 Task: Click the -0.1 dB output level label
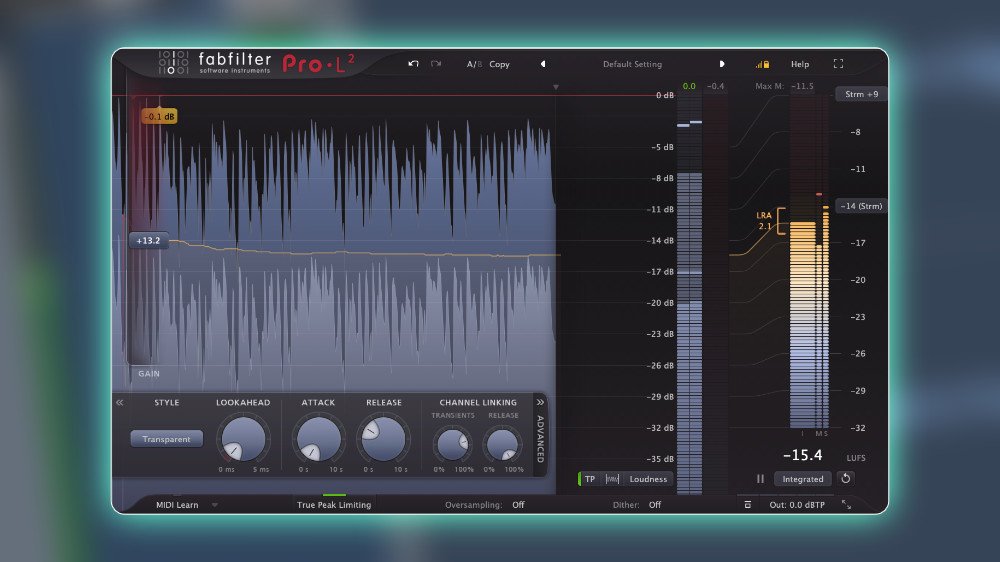tap(159, 117)
